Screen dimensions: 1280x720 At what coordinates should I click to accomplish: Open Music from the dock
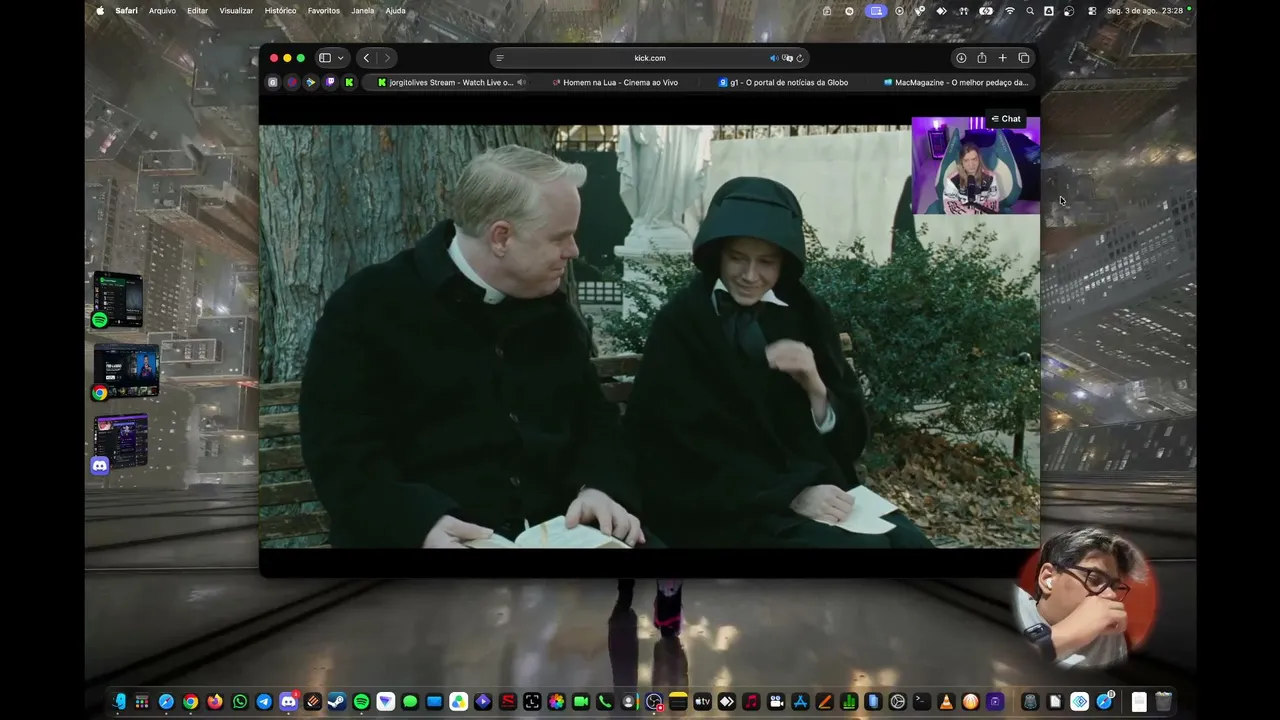coord(751,702)
